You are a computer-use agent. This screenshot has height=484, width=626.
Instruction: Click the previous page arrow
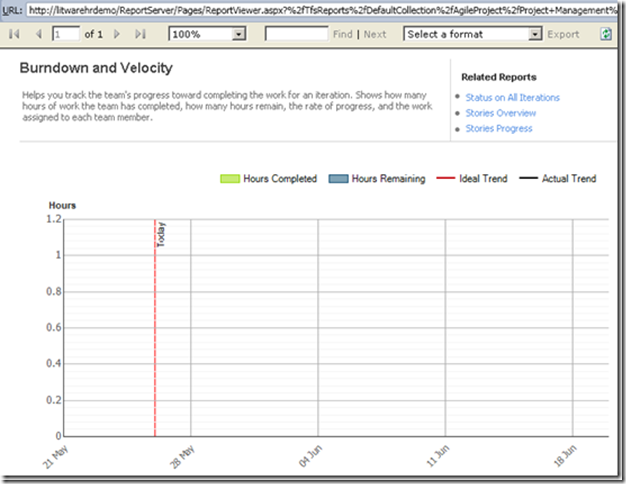click(x=38, y=34)
